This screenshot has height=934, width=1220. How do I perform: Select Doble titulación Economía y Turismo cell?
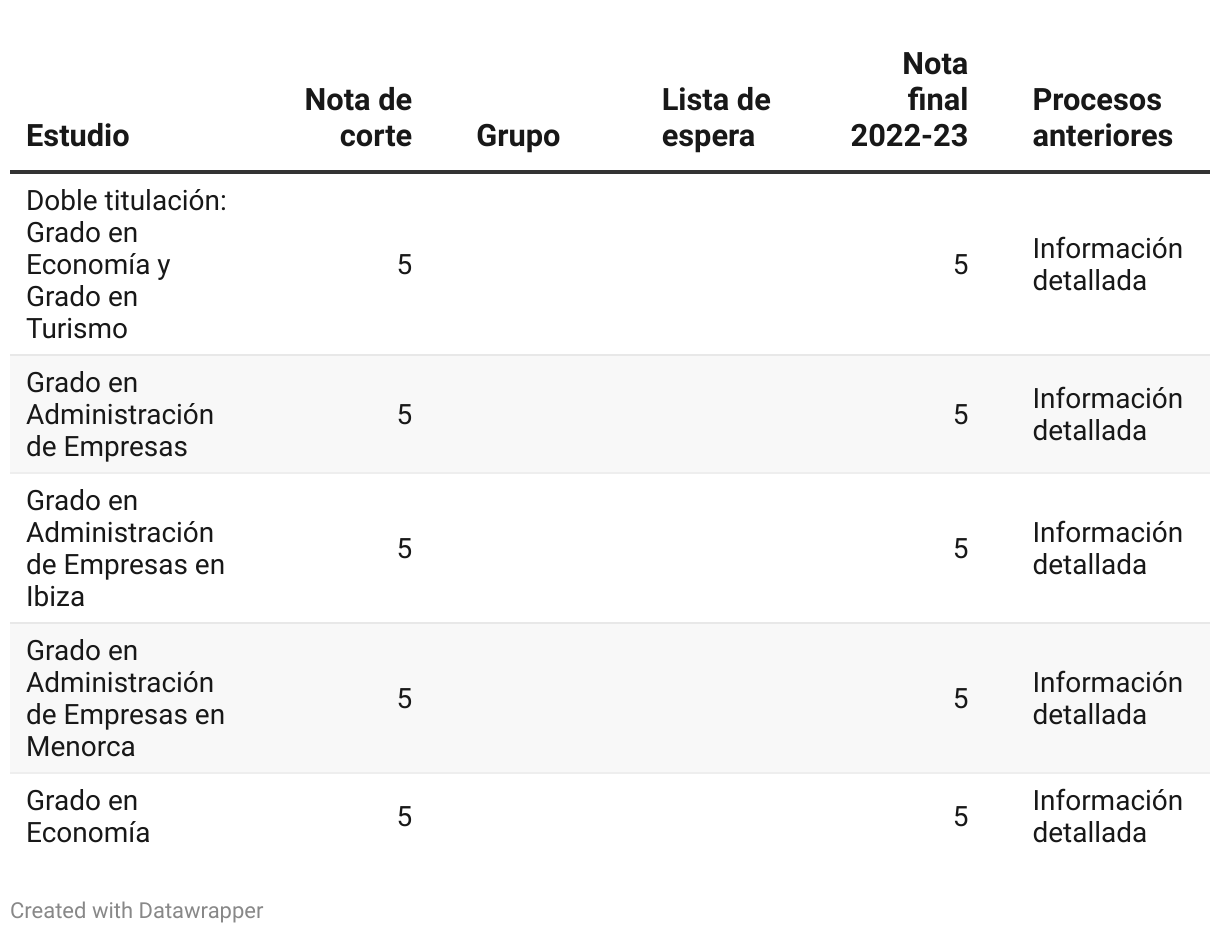tap(127, 264)
